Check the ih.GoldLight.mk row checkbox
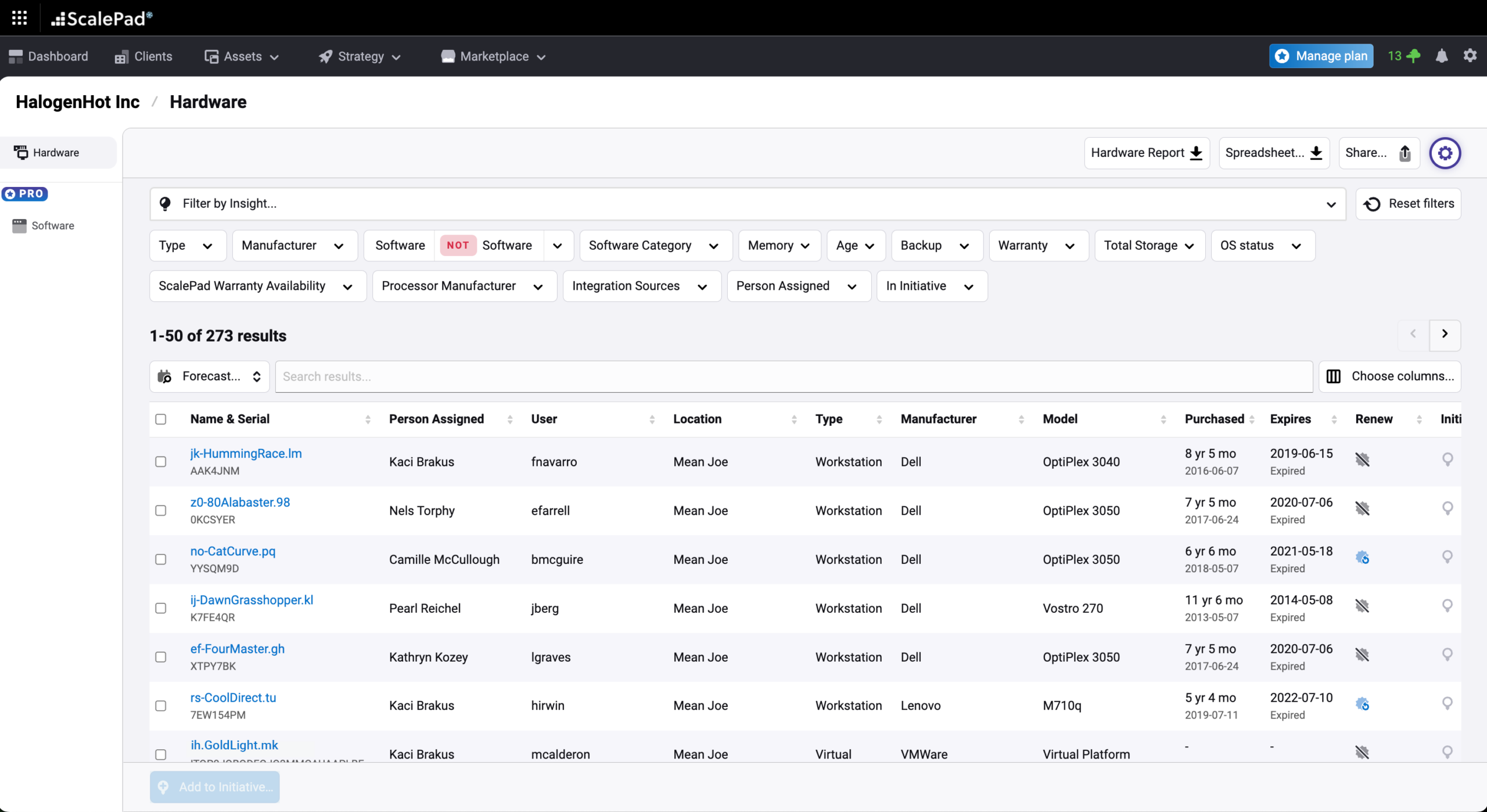 tap(161, 754)
